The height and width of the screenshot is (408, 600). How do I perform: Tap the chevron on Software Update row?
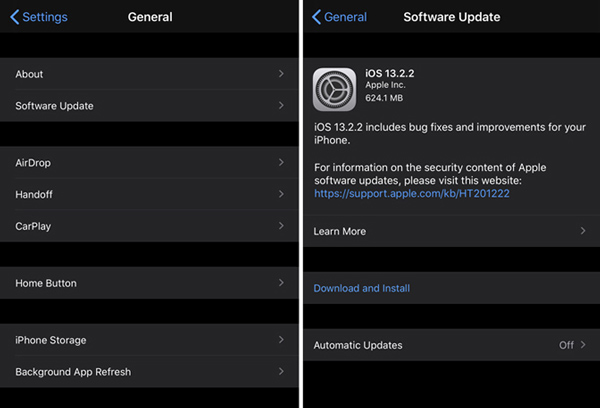pyautogui.click(x=281, y=105)
